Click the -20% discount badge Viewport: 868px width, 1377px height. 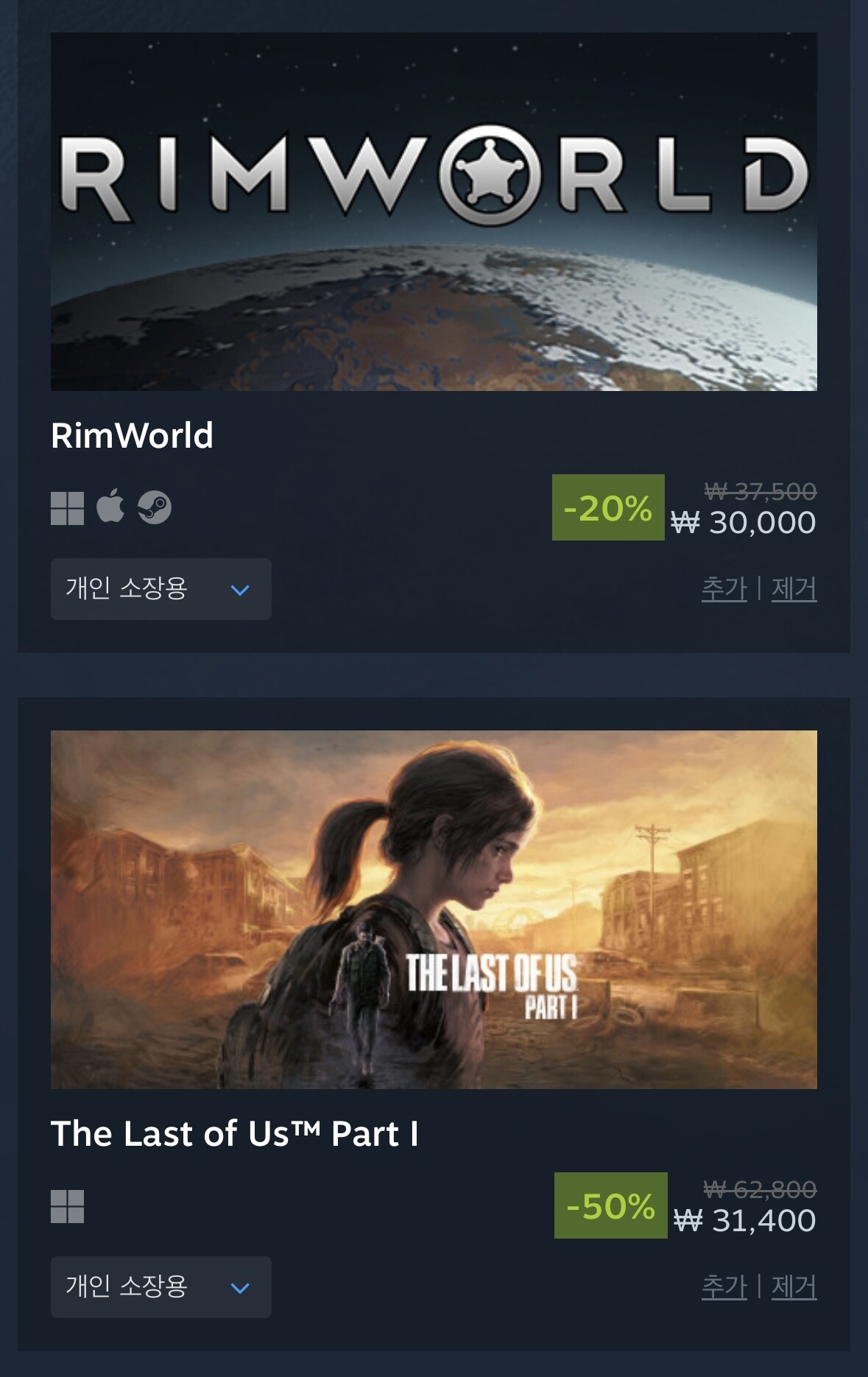tap(608, 507)
